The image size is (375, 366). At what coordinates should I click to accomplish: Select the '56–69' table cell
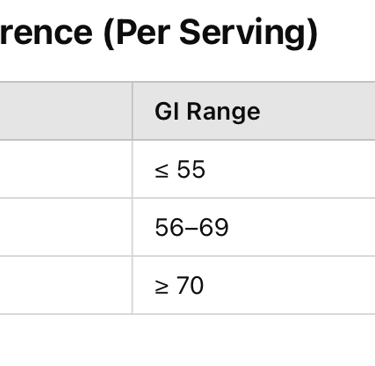(254, 227)
